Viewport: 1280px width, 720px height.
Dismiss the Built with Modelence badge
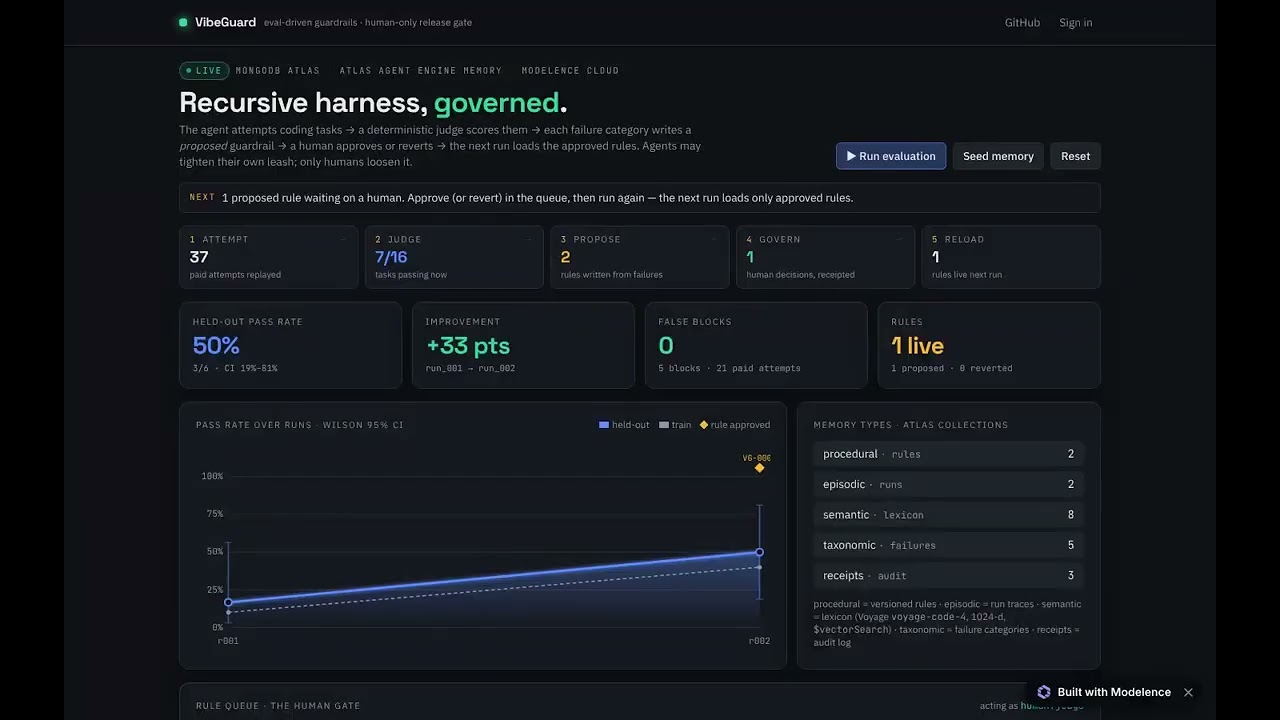1188,692
